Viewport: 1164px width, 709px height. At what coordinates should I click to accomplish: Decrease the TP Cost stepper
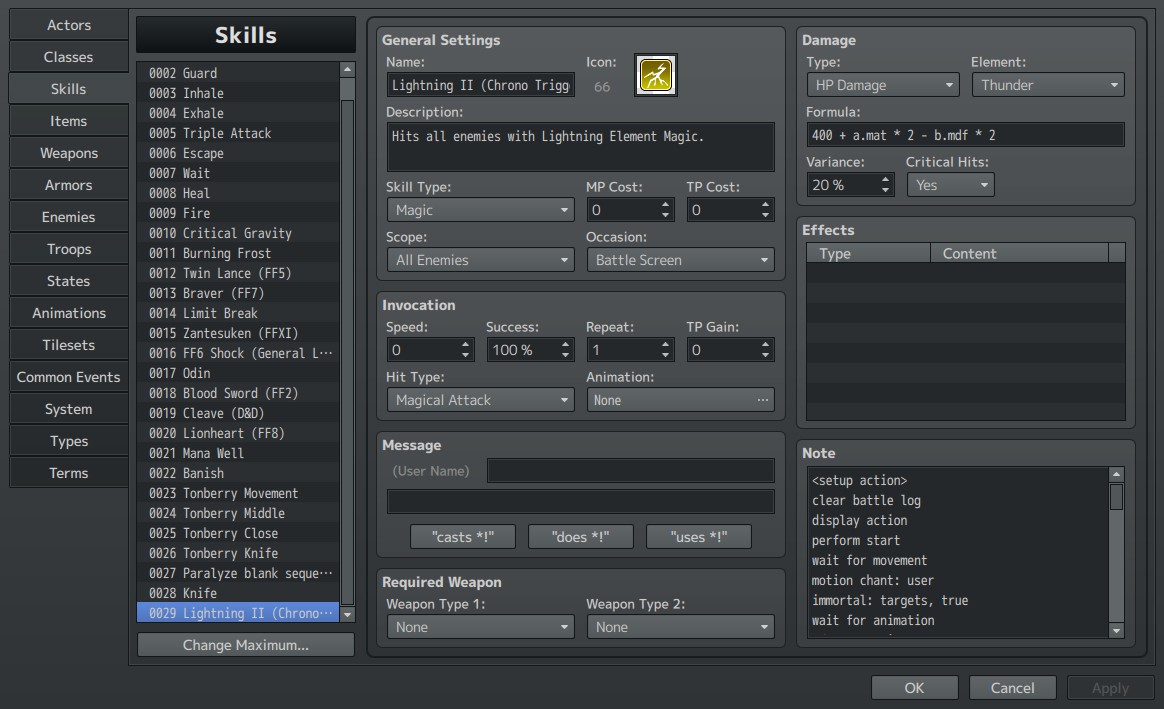pos(765,215)
